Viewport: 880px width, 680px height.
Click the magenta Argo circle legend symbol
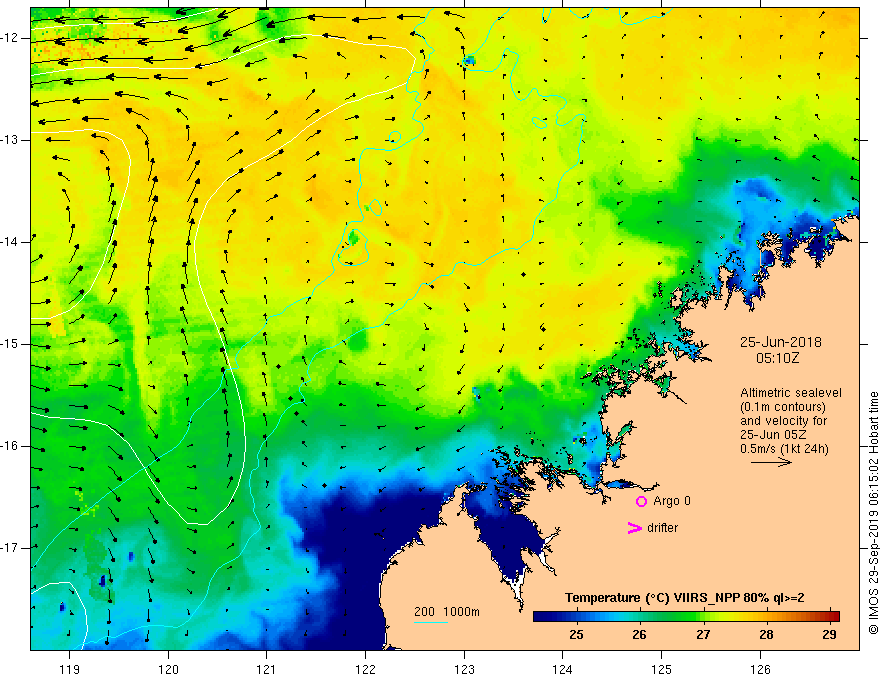[641, 502]
